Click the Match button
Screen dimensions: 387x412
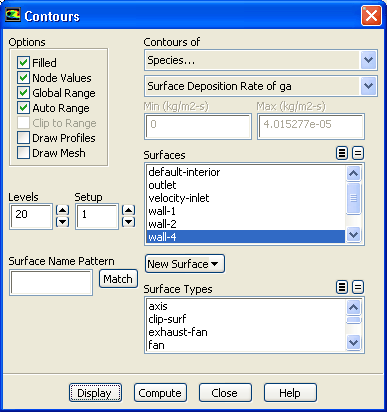click(x=118, y=279)
